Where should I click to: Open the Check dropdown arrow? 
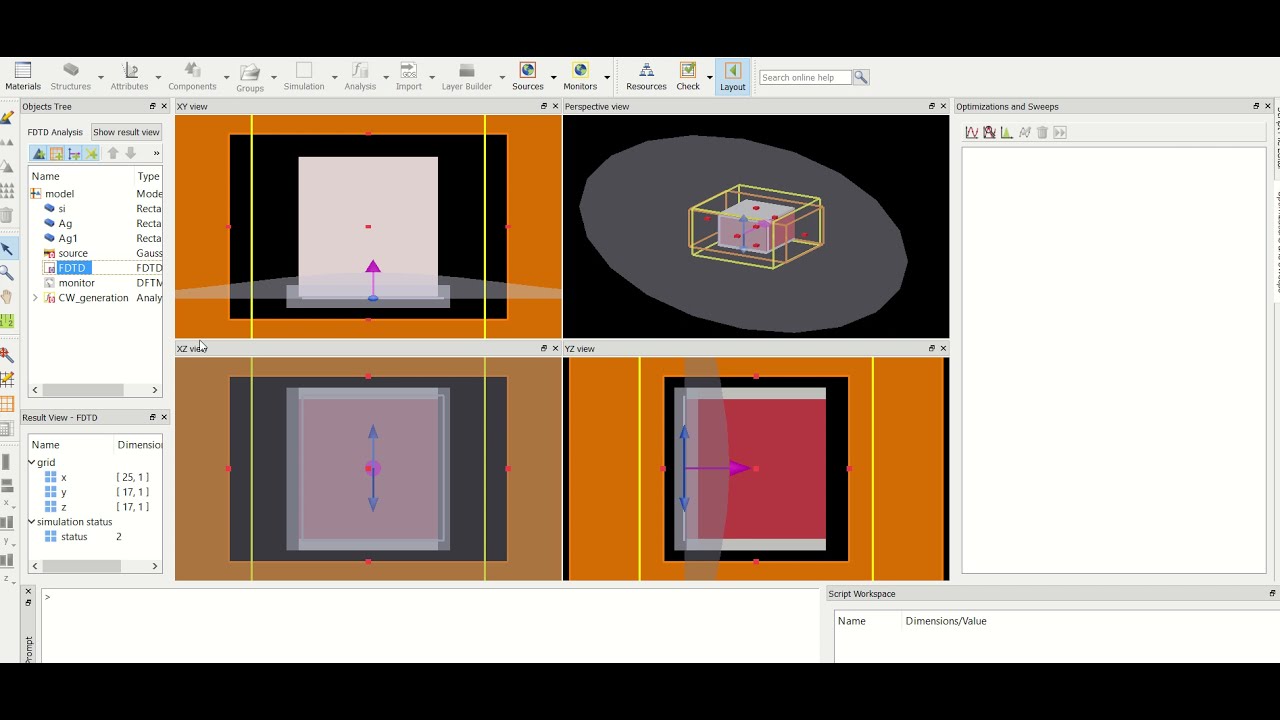pyautogui.click(x=709, y=77)
